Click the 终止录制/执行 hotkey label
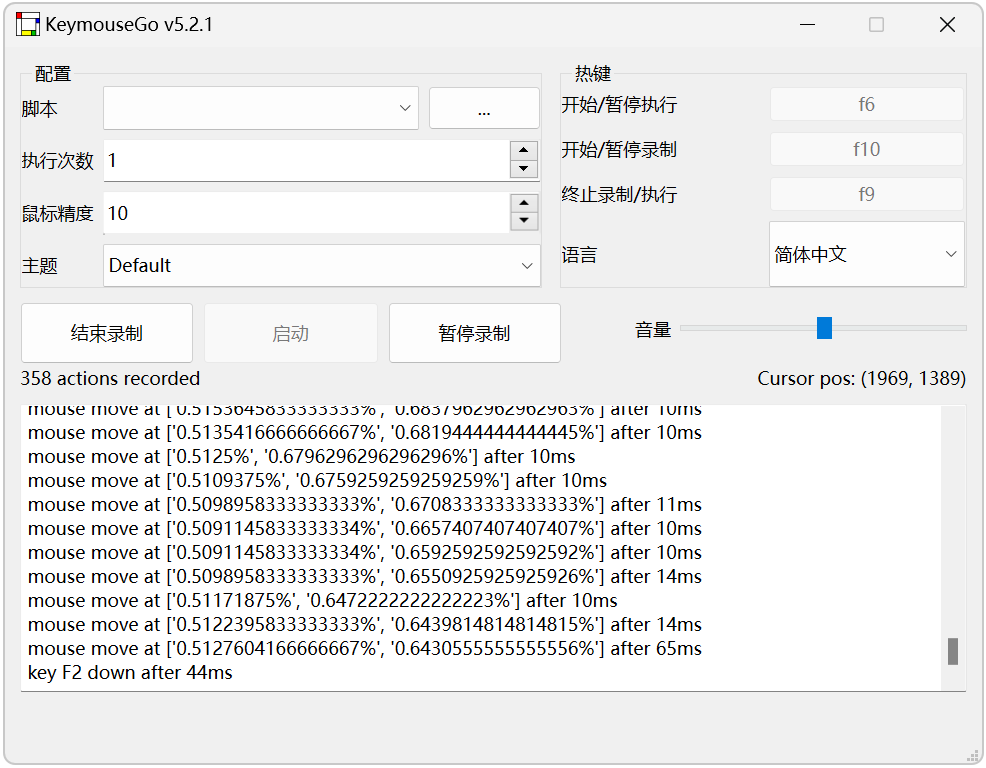 (x=619, y=194)
